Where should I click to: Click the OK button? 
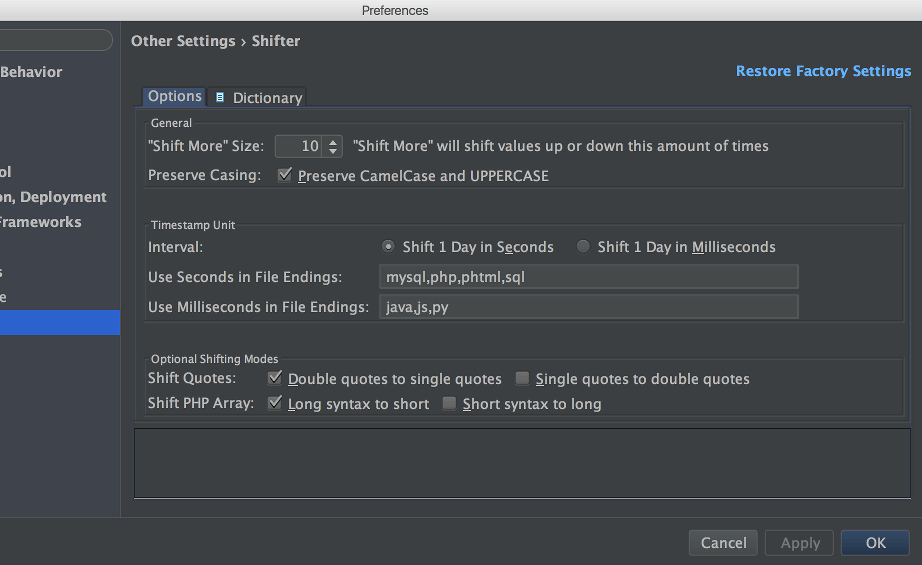[x=875, y=543]
